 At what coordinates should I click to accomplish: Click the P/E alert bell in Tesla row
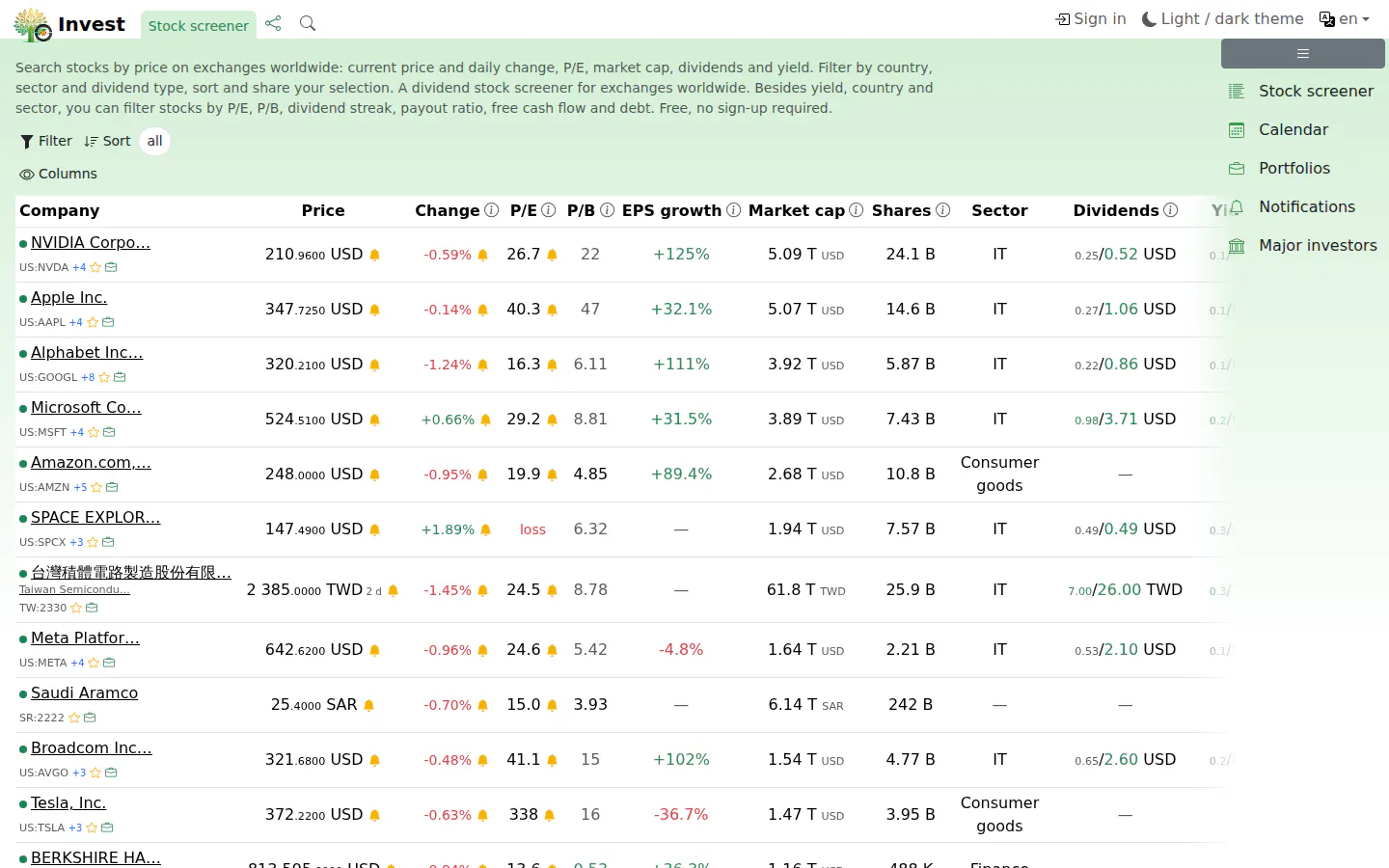click(550, 816)
